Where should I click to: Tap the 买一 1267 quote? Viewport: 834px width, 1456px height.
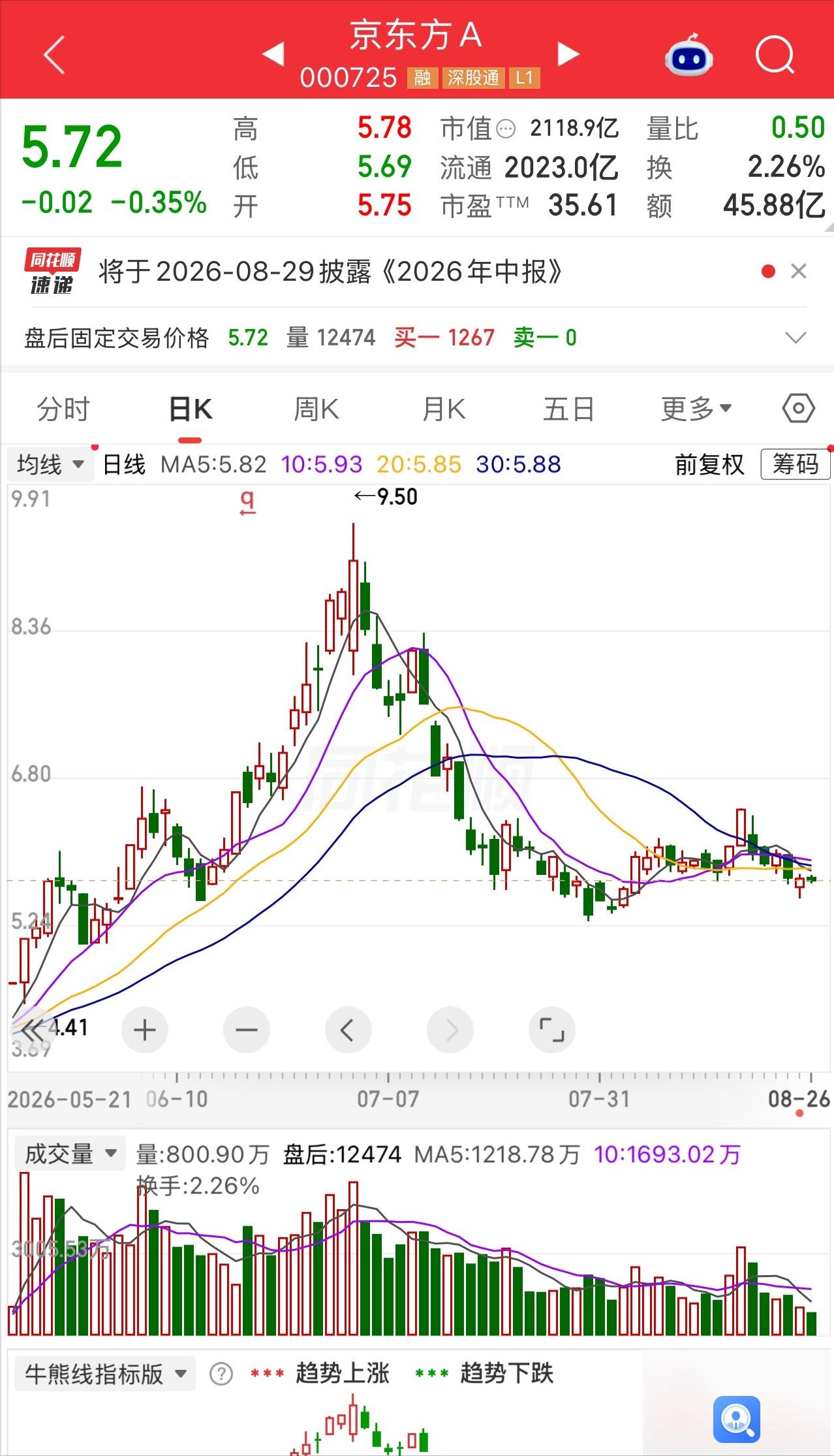(x=444, y=338)
